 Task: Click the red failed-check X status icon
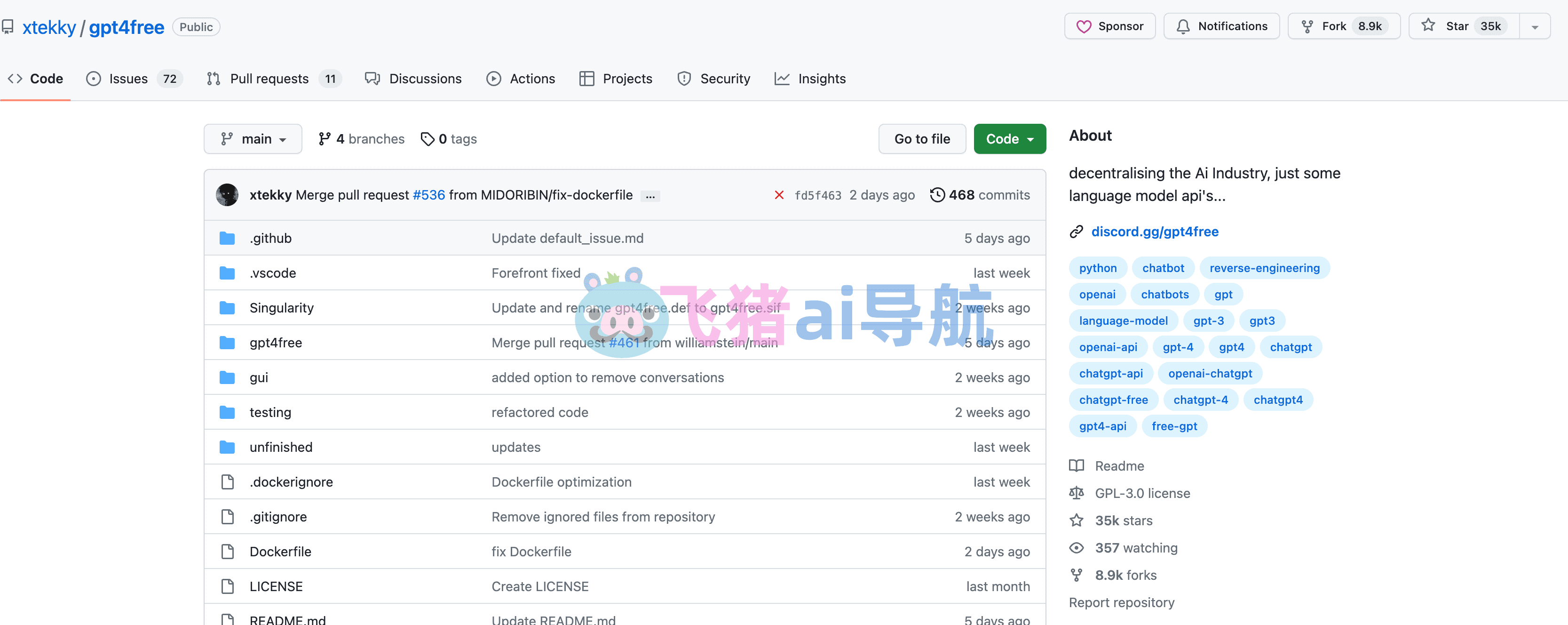coord(778,195)
